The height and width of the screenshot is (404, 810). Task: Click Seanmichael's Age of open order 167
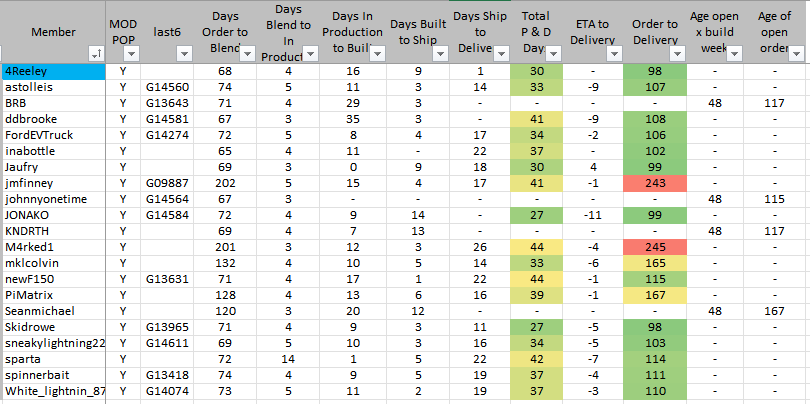(774, 311)
